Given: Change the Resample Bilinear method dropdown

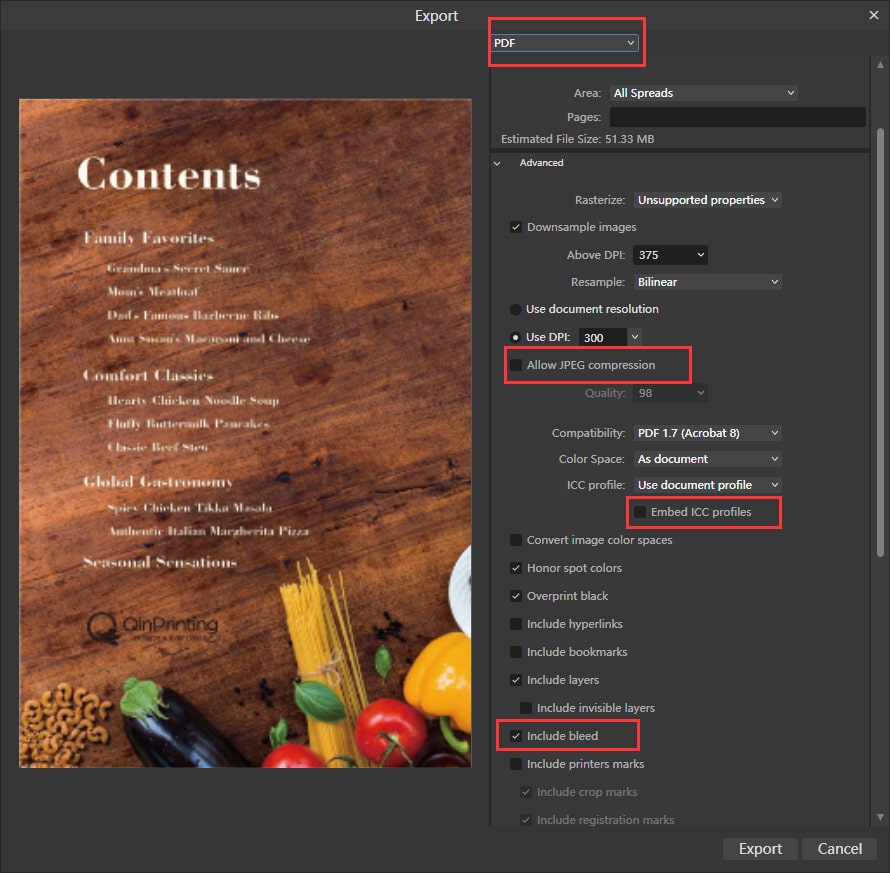Looking at the screenshot, I should point(708,282).
